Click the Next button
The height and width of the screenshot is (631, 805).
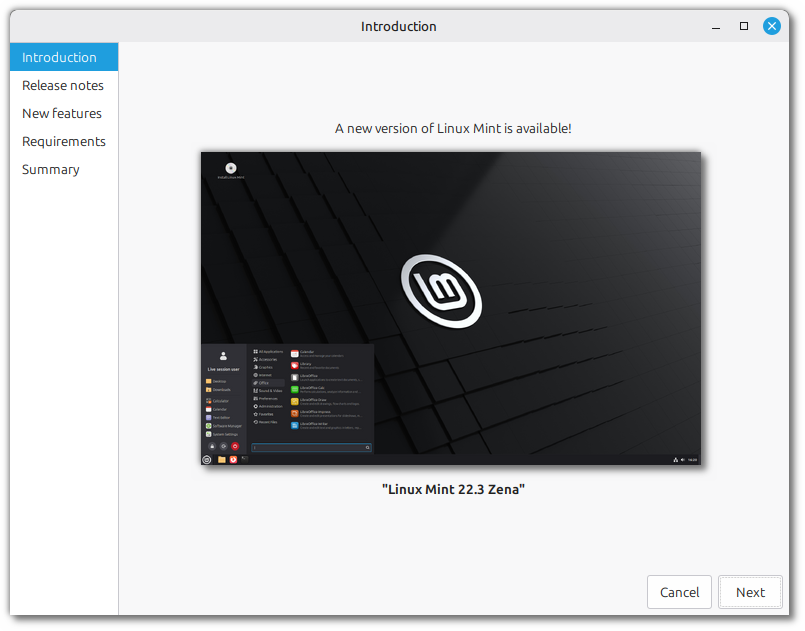(750, 592)
